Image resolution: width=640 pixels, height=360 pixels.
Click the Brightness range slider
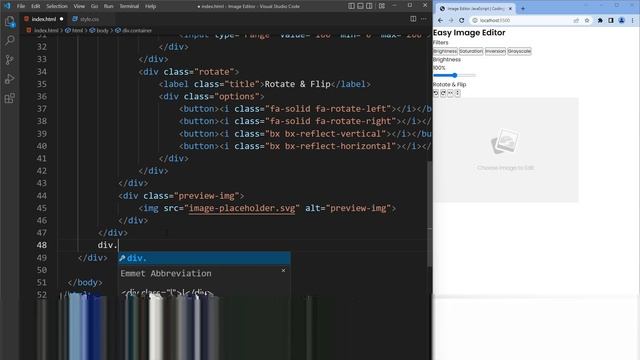[x=454, y=75]
